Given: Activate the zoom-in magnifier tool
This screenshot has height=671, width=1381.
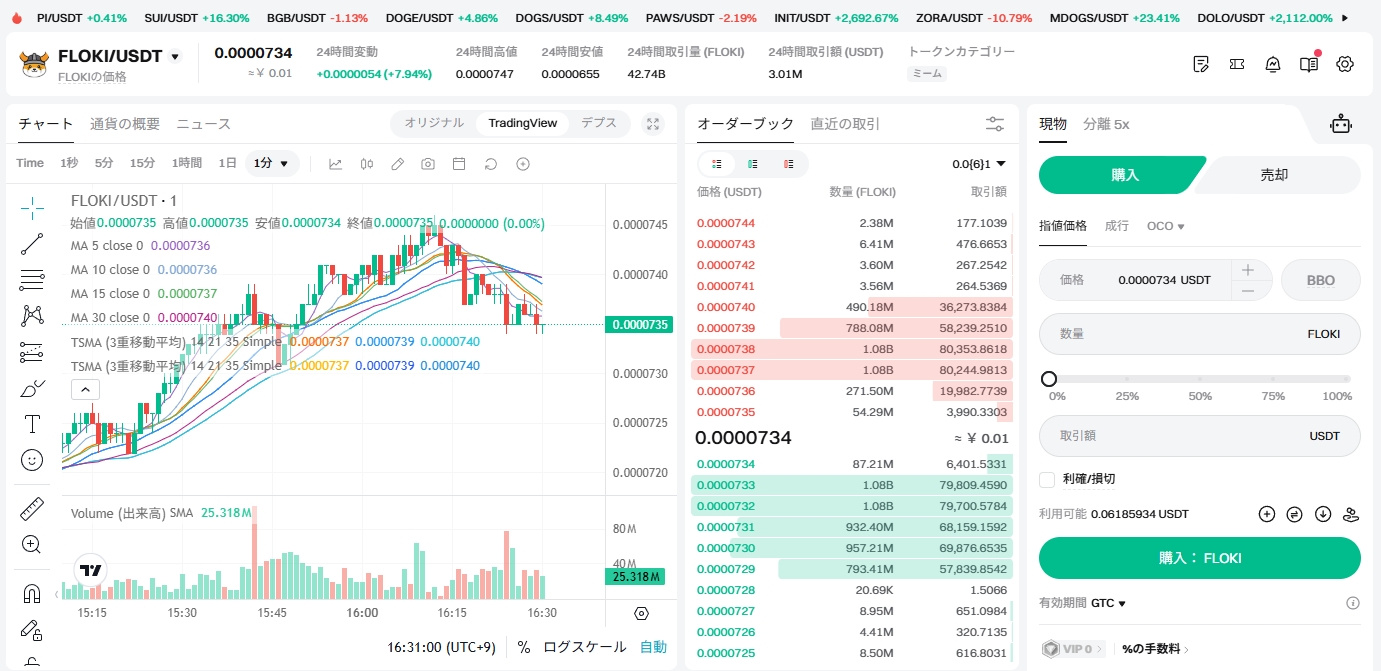Looking at the screenshot, I should click(32, 545).
